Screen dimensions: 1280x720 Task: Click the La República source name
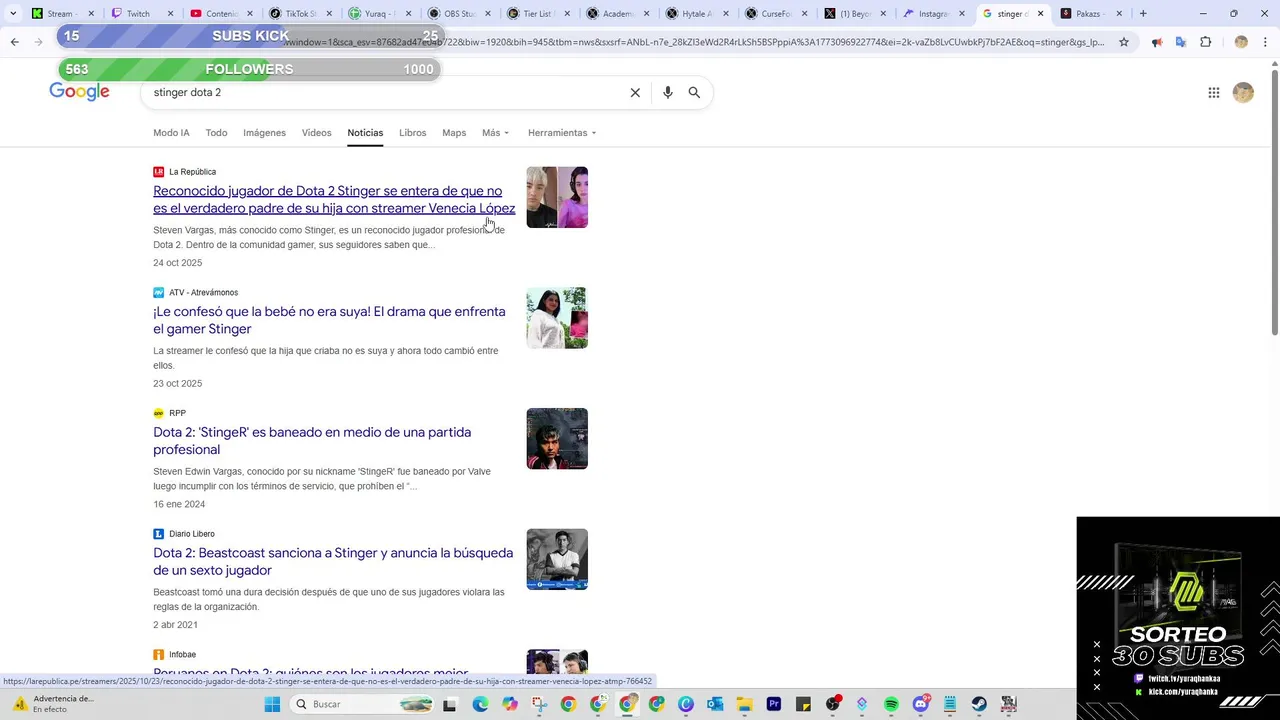[x=192, y=172]
